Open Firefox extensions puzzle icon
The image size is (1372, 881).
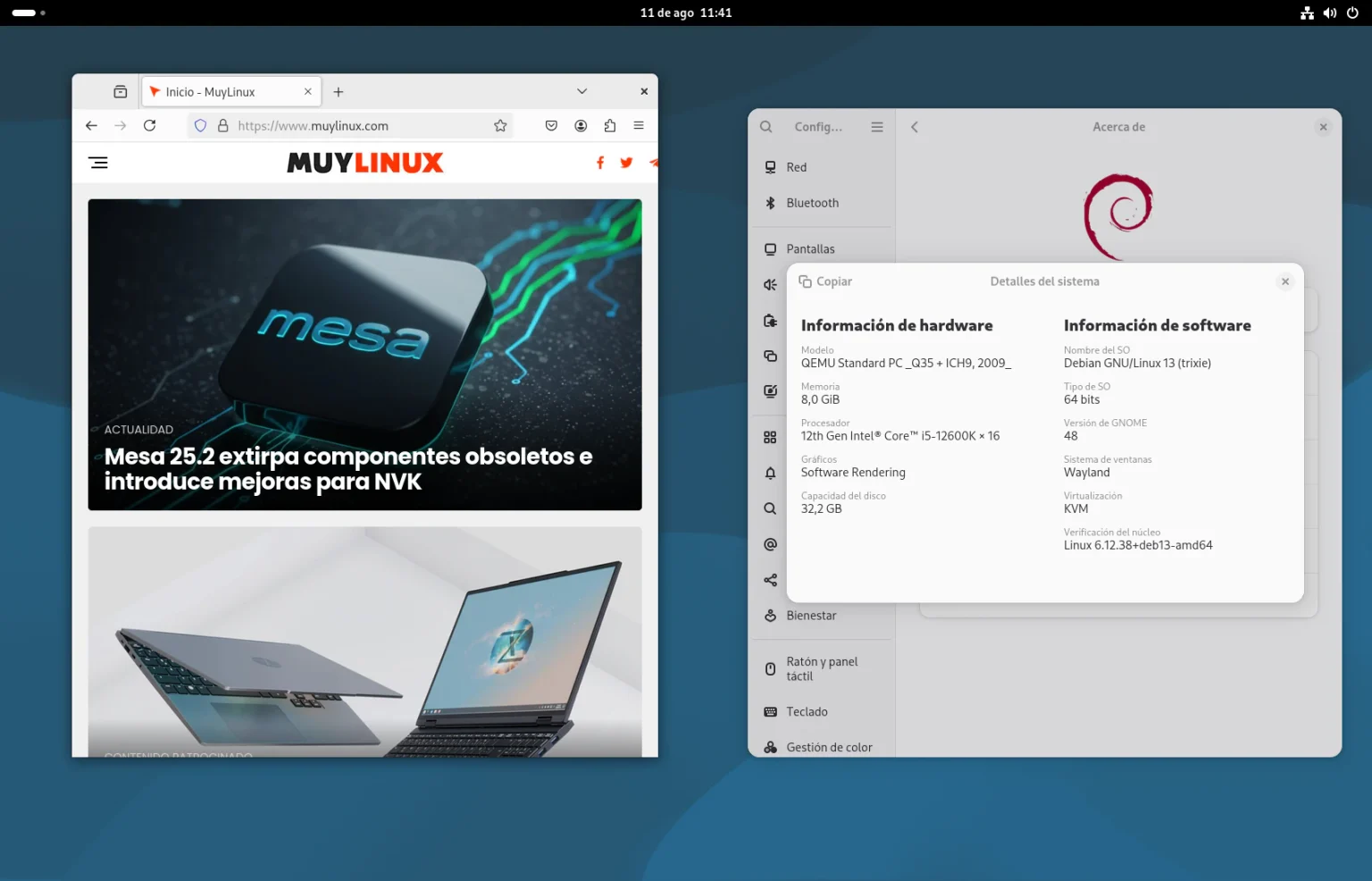610,126
